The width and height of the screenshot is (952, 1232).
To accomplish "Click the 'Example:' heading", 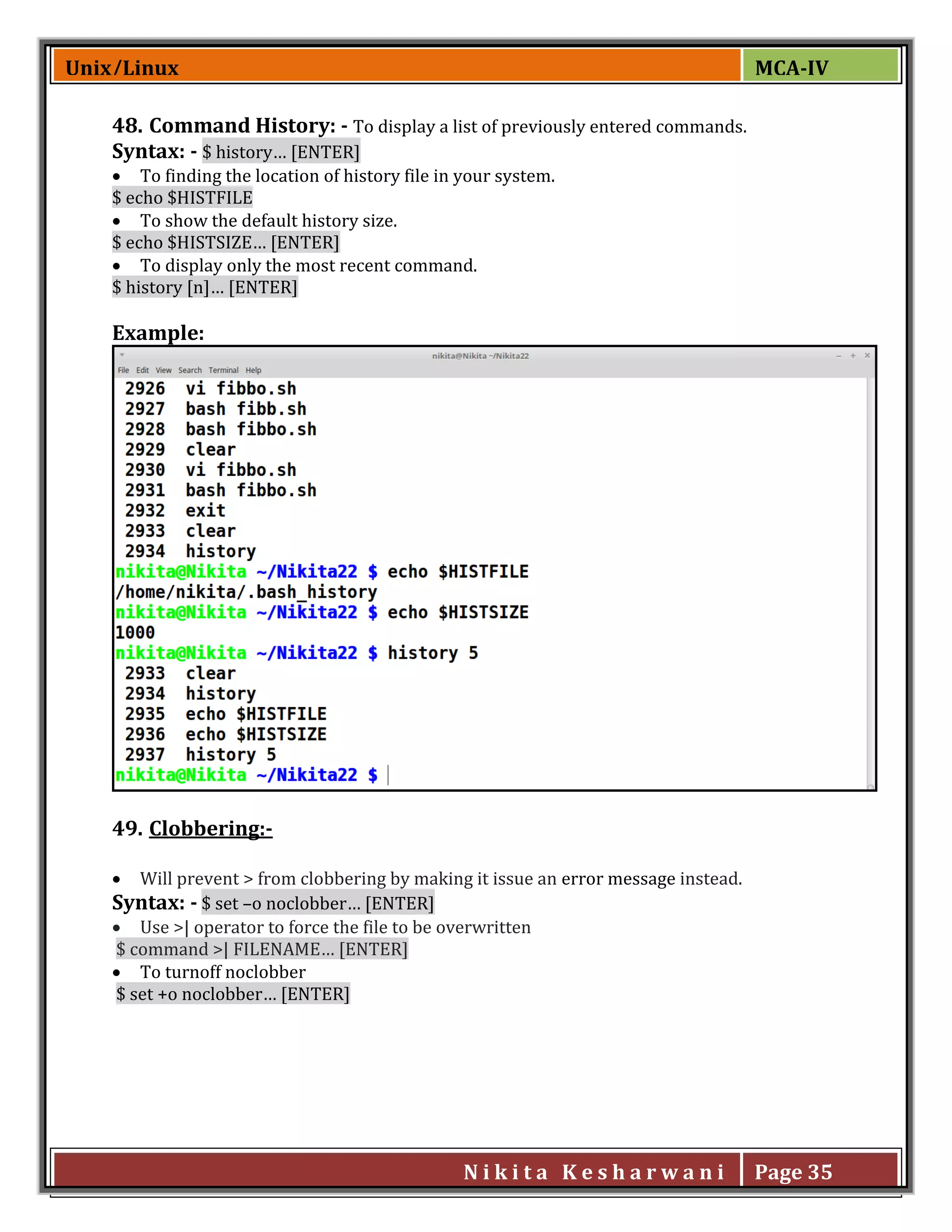I will 158,333.
